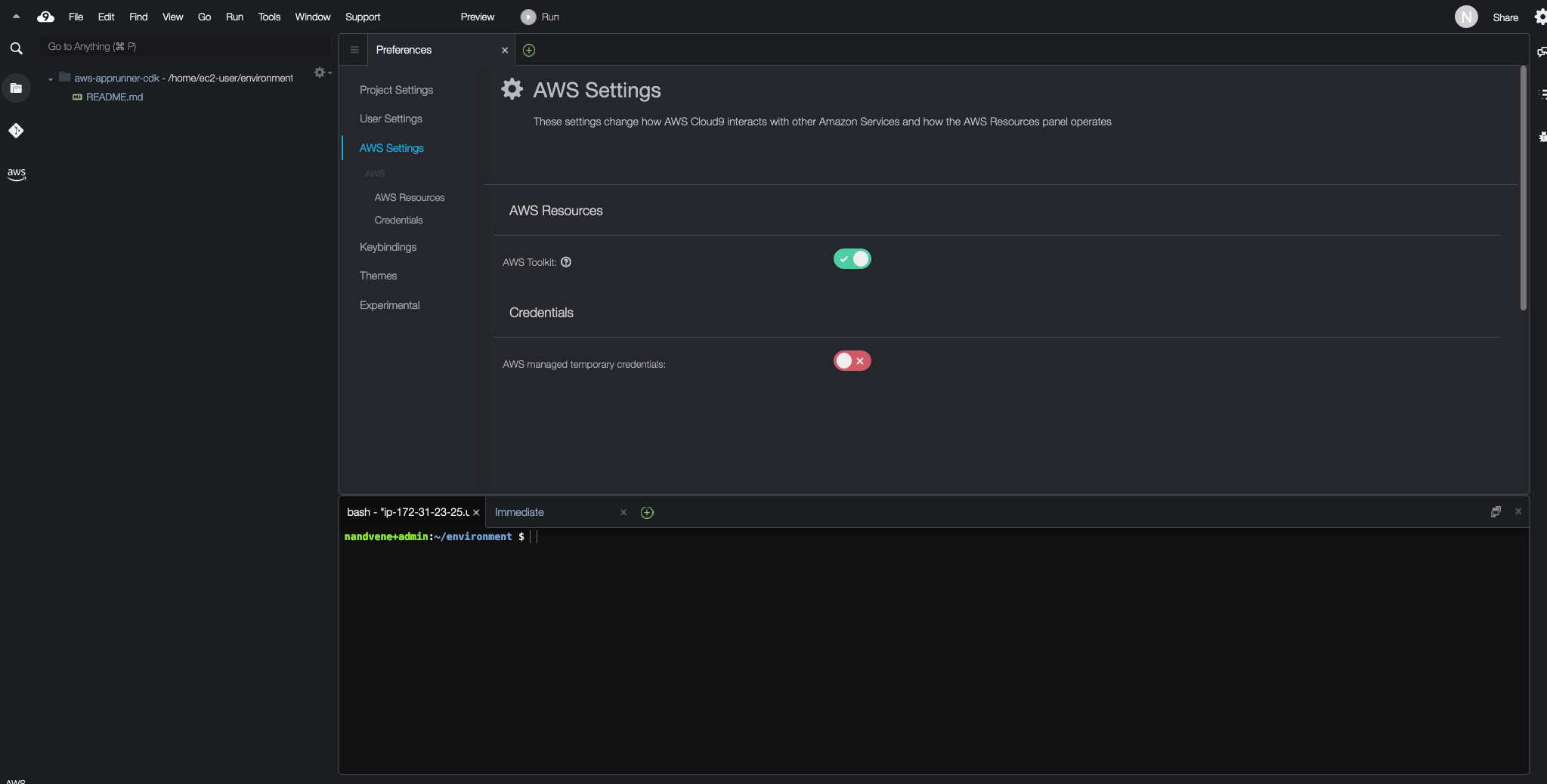Add a new editor tab with plus icon

[529, 50]
